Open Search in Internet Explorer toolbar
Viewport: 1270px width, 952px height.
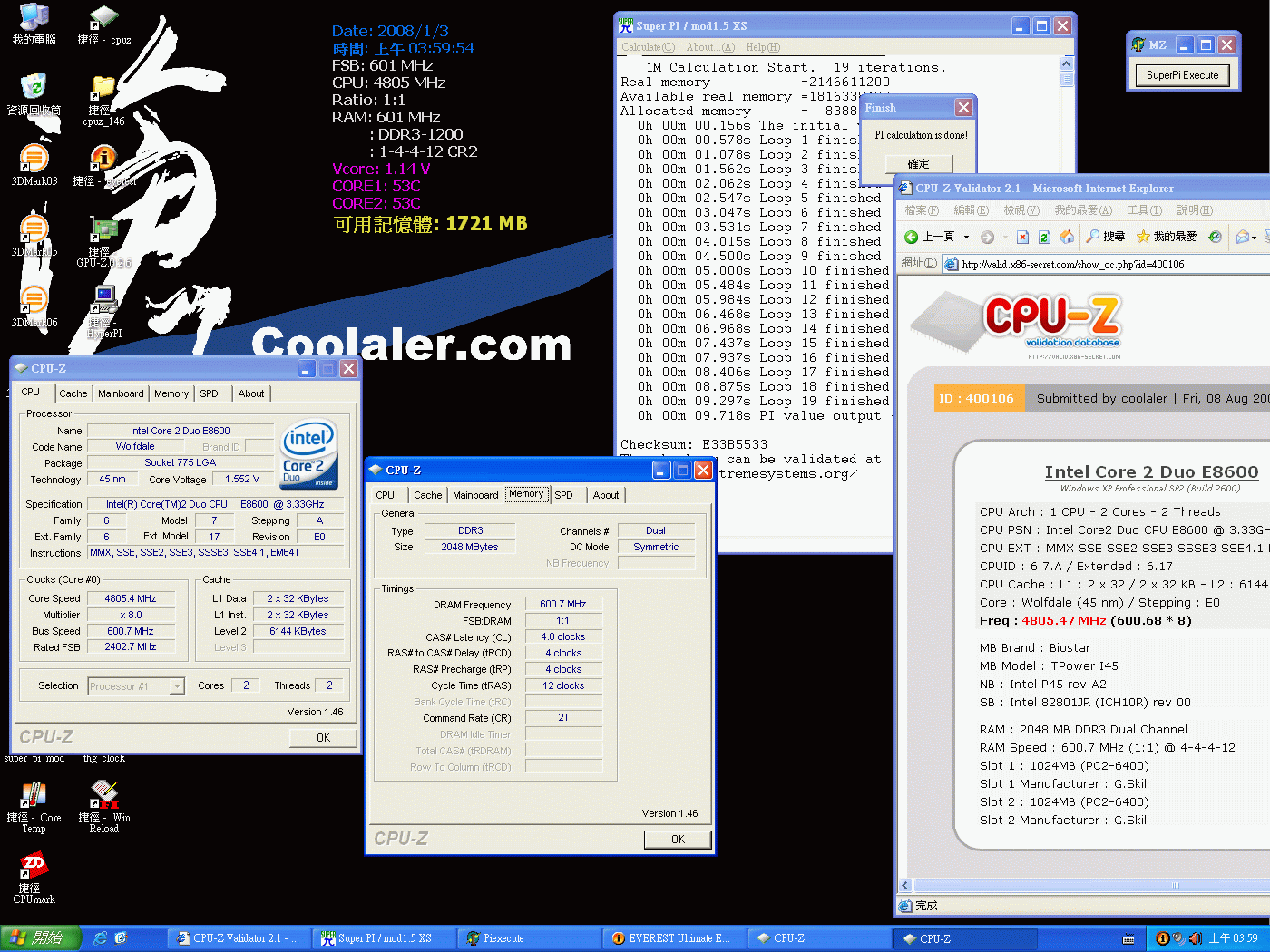click(x=1106, y=237)
